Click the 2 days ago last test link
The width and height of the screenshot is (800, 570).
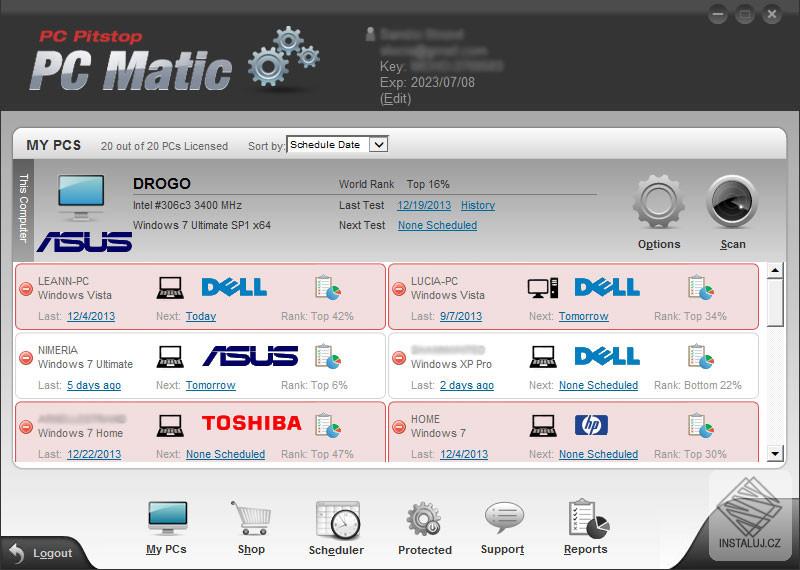click(467, 385)
